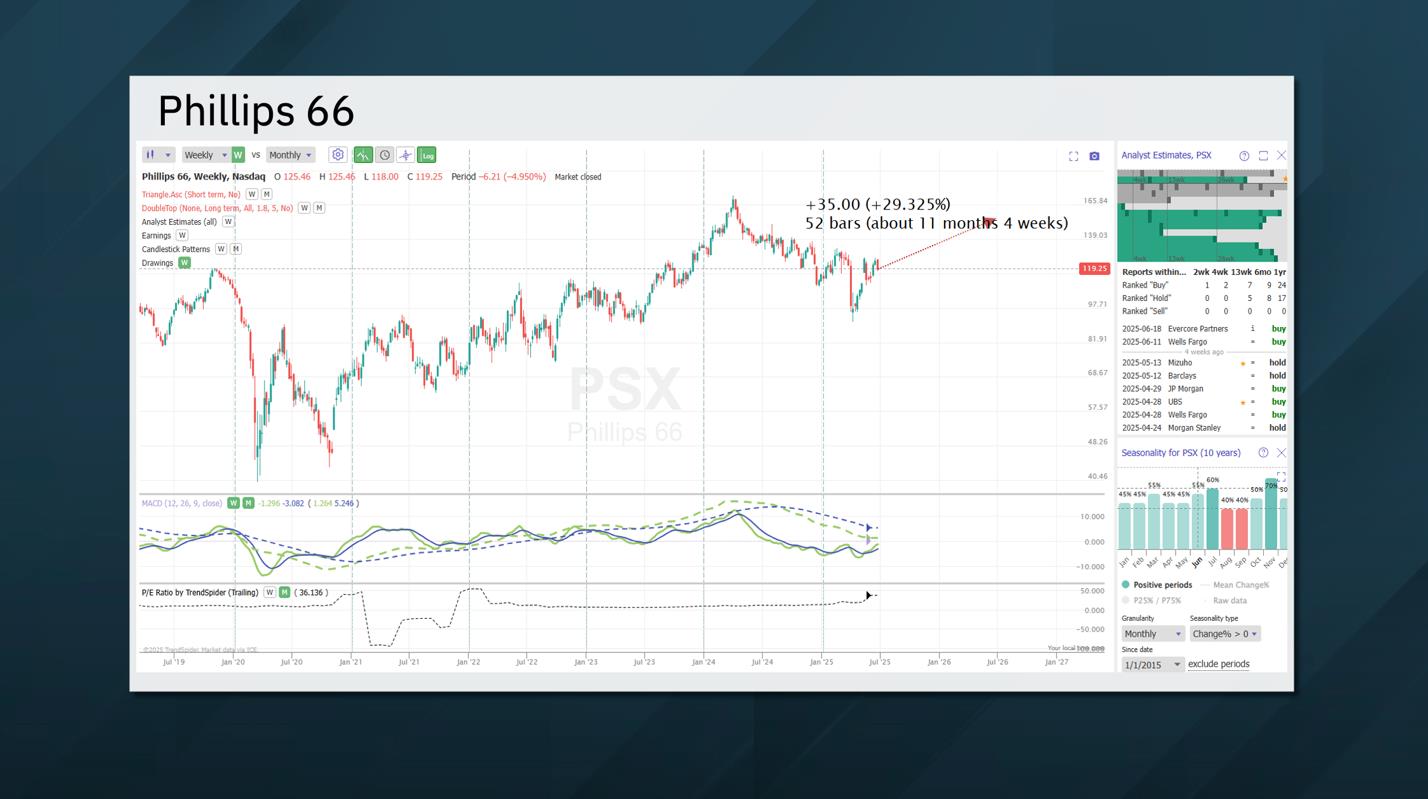The height and width of the screenshot is (799, 1428).
Task: Toggle W timeframe for Candlestick Patterns
Action: point(221,249)
